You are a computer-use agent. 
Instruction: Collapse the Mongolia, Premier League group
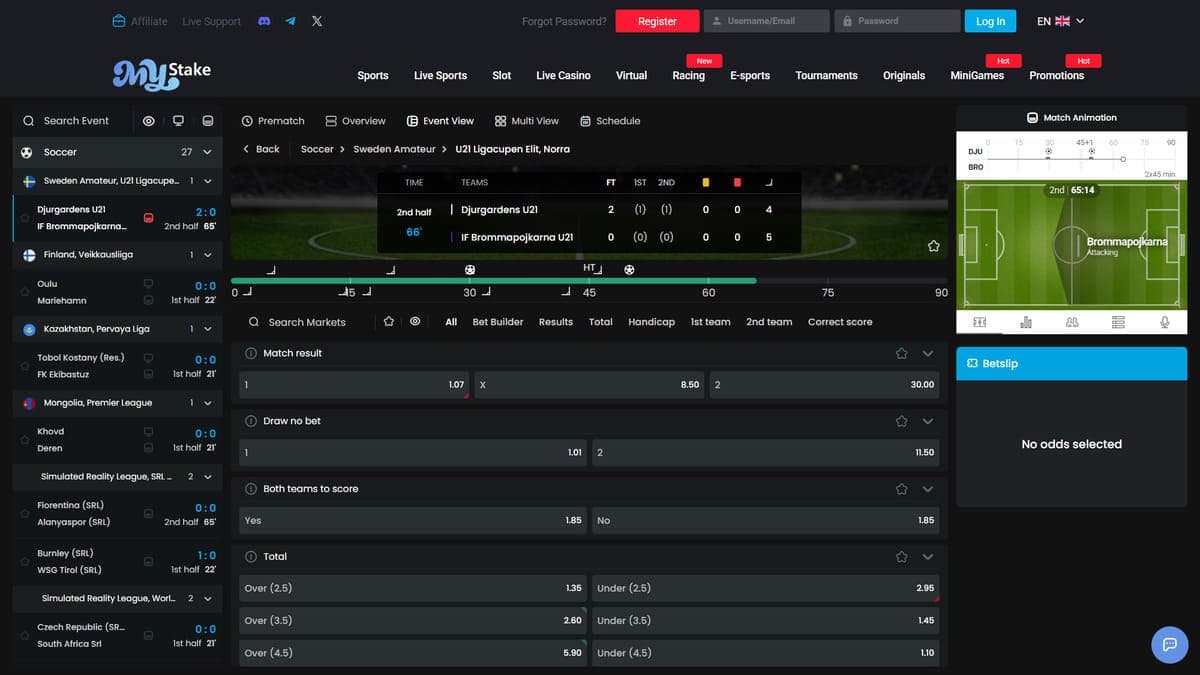click(207, 403)
